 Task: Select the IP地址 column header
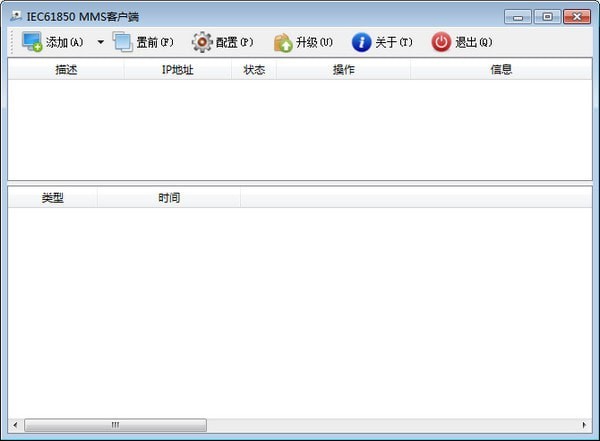click(x=178, y=70)
